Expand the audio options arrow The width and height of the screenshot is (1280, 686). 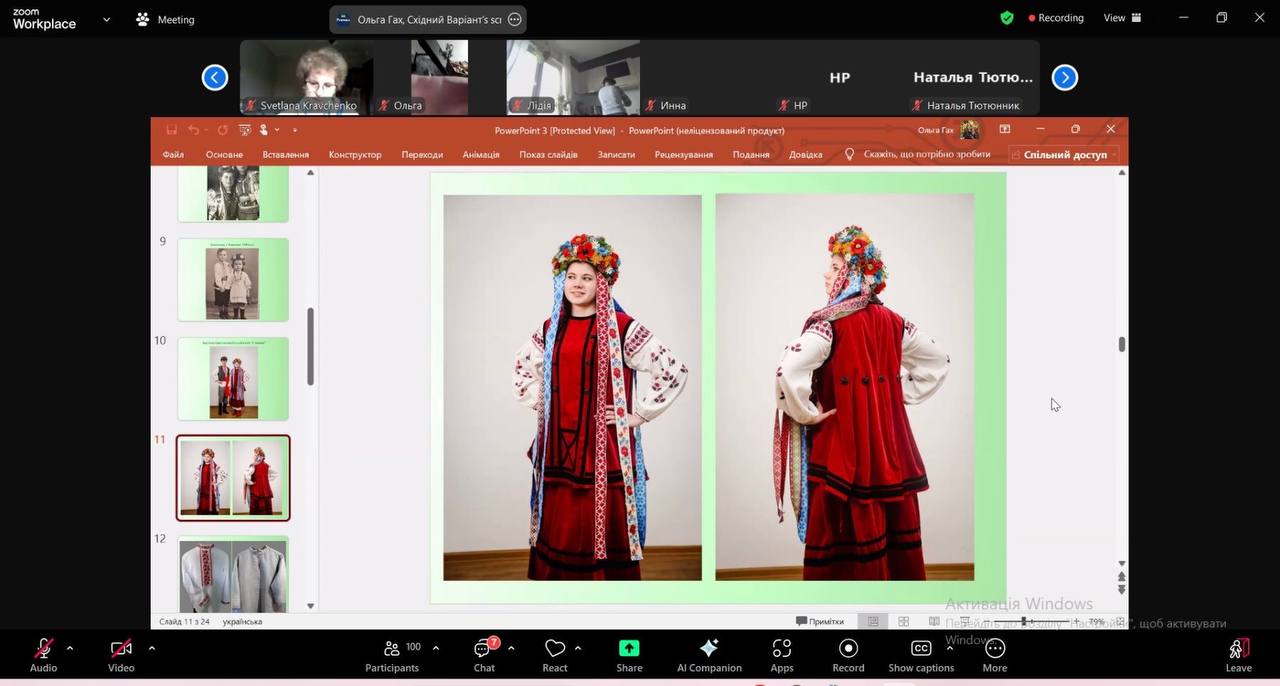[70, 648]
